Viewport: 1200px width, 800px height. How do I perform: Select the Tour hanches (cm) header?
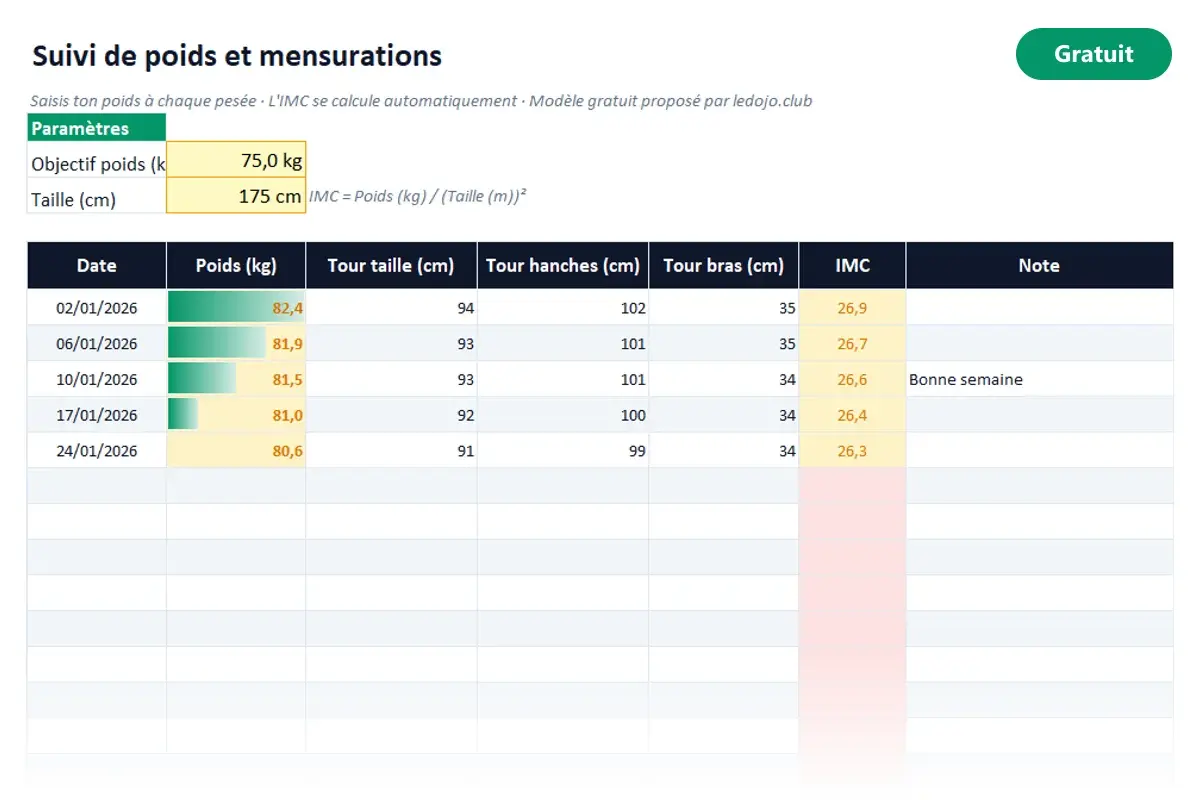point(563,266)
